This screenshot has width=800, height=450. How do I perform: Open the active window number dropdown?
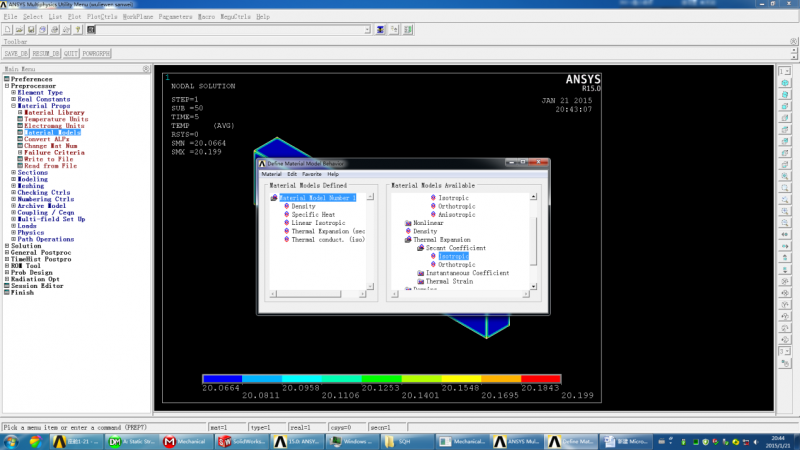coord(785,71)
